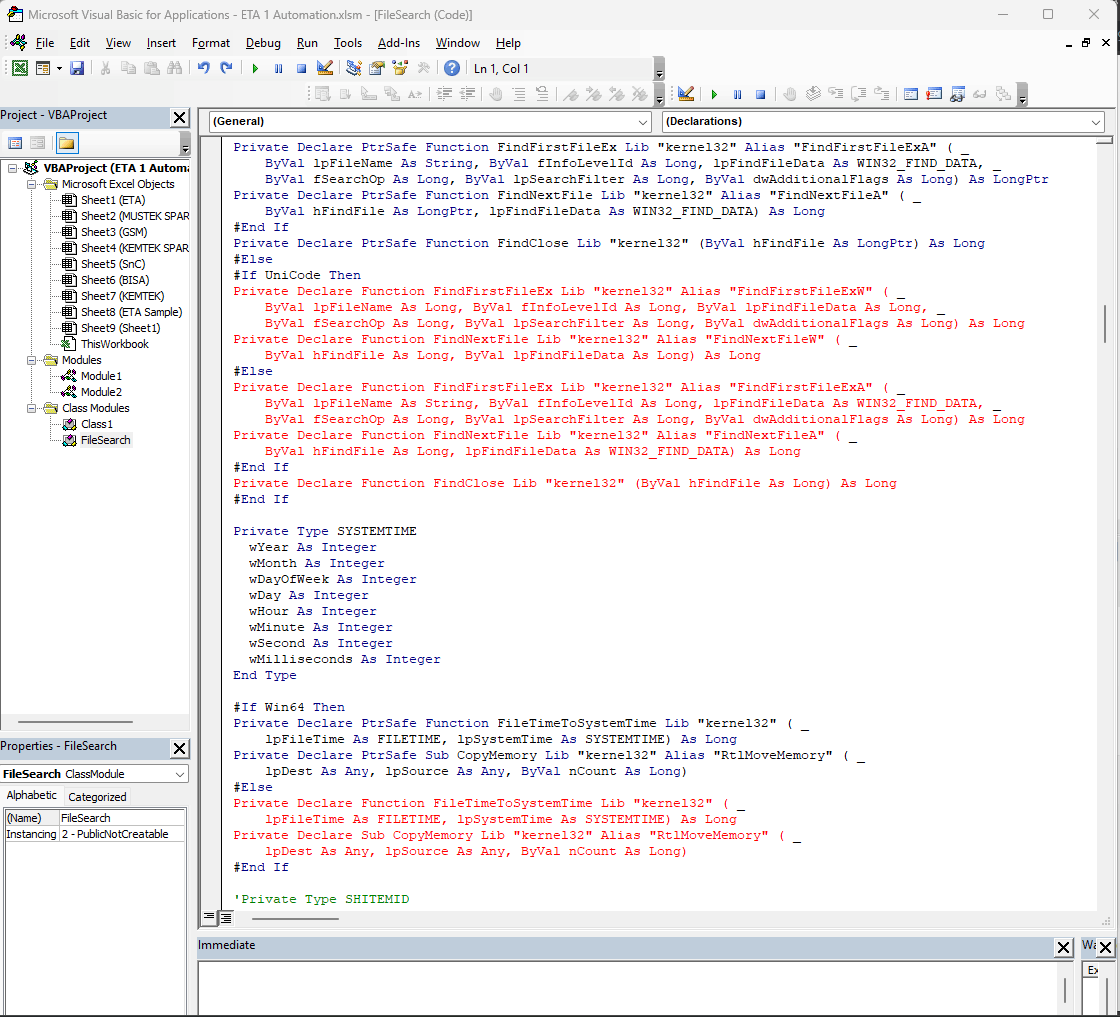Click the Find binoculars icon
Image resolution: width=1120 pixels, height=1017 pixels.
coord(174,69)
